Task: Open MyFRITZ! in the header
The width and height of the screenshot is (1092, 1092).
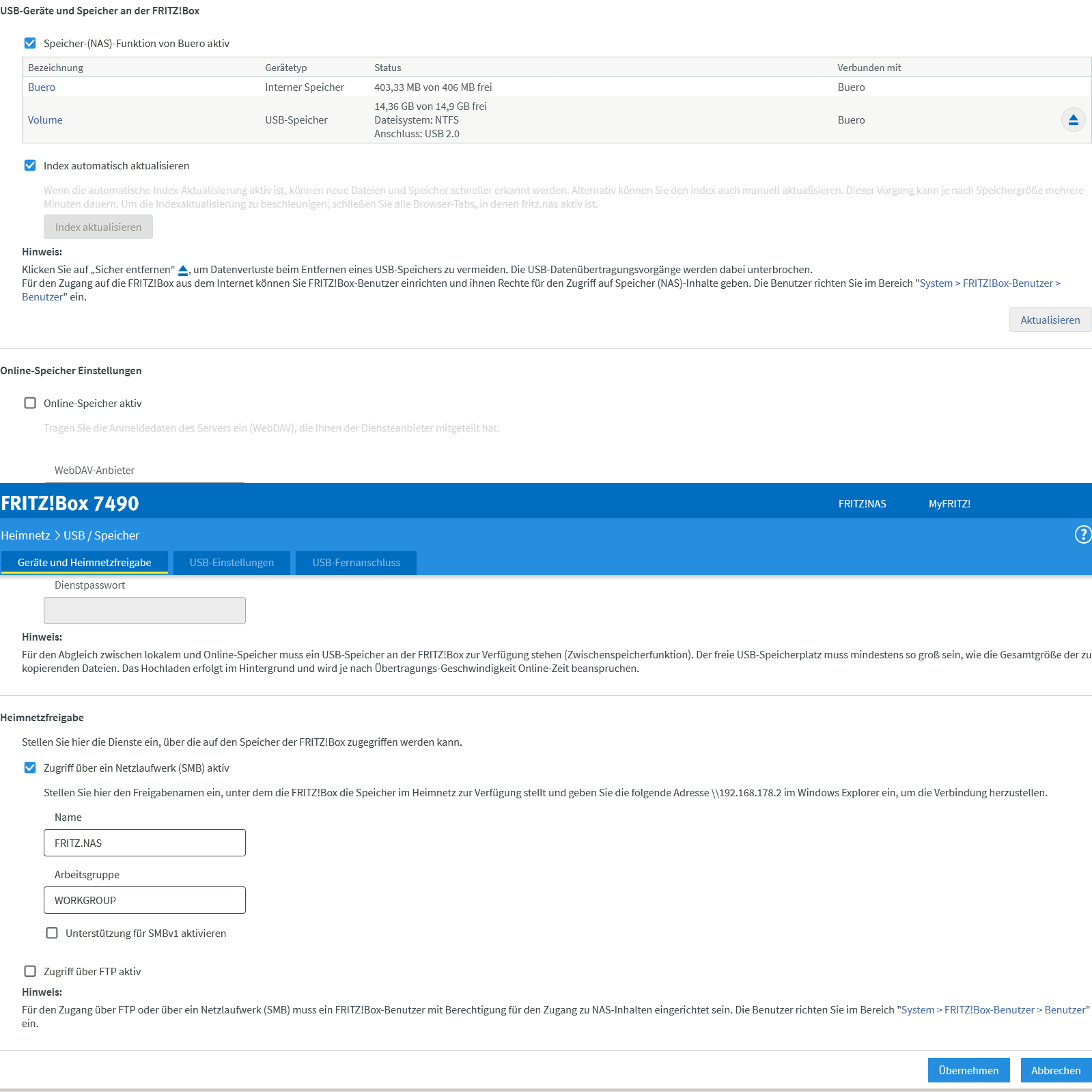Action: [949, 503]
